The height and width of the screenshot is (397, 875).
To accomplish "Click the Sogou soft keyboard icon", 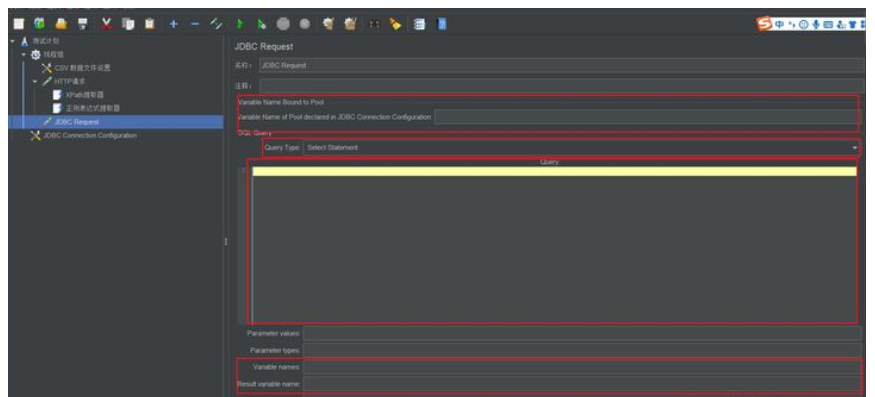I will (828, 25).
